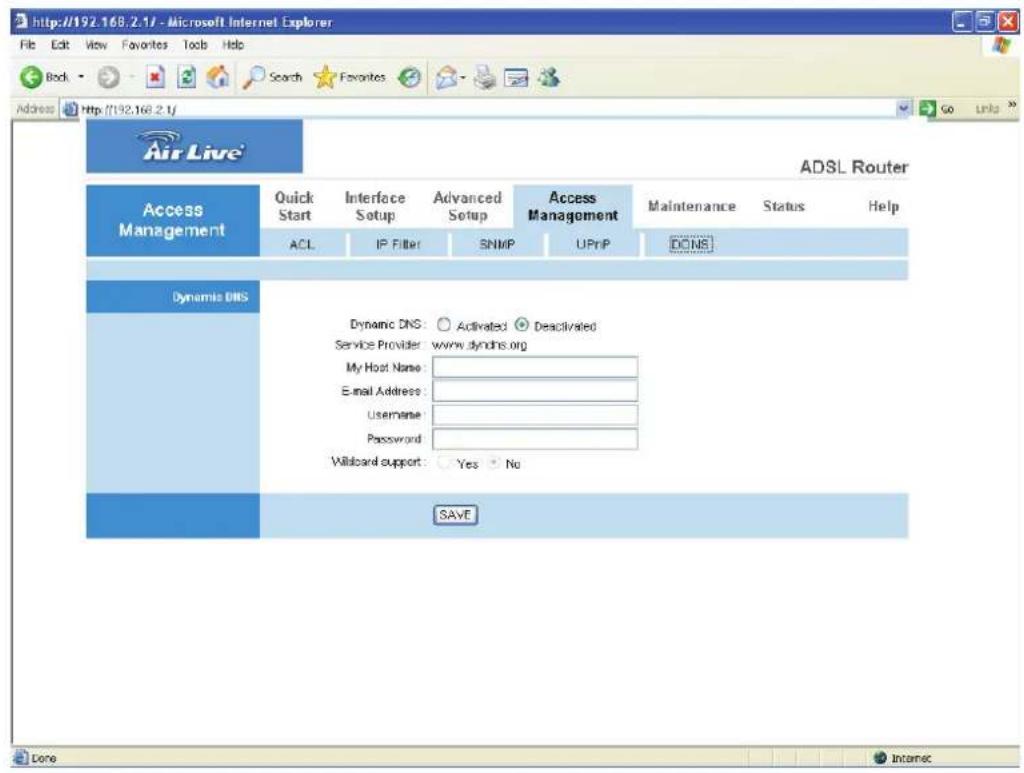
Task: Open the address bar dropdown arrow
Action: [x=904, y=108]
